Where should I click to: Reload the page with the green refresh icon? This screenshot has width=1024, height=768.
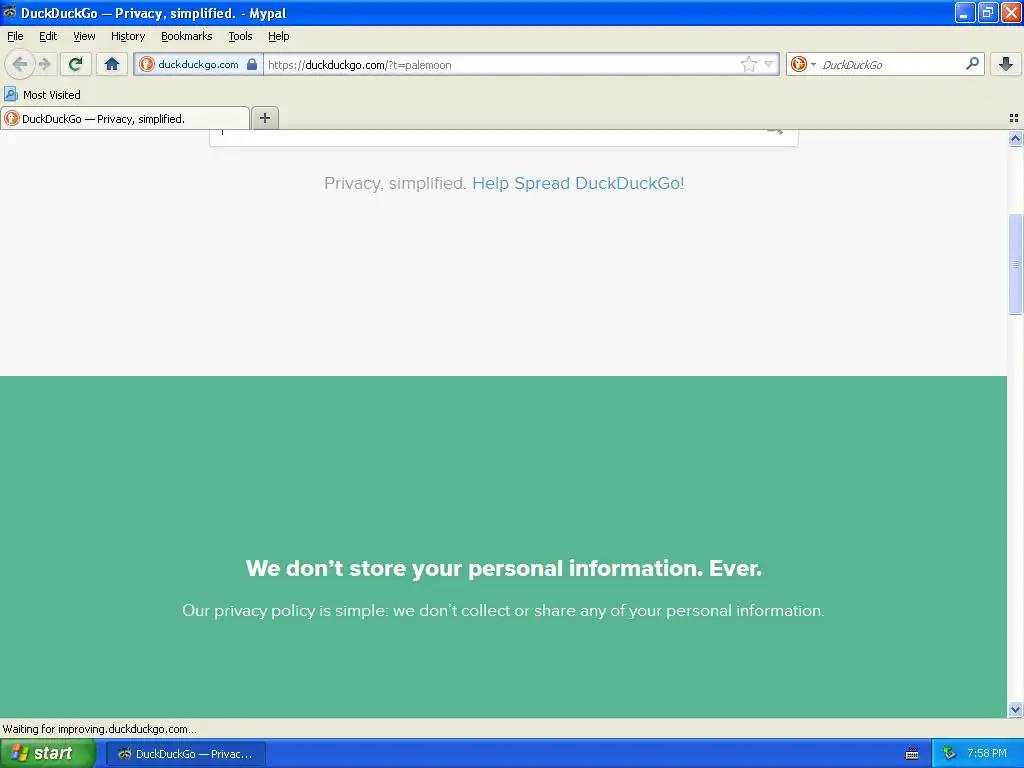(x=76, y=64)
